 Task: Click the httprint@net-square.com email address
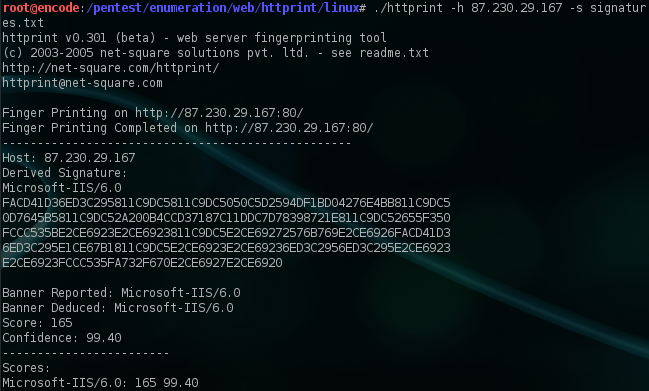pos(82,83)
